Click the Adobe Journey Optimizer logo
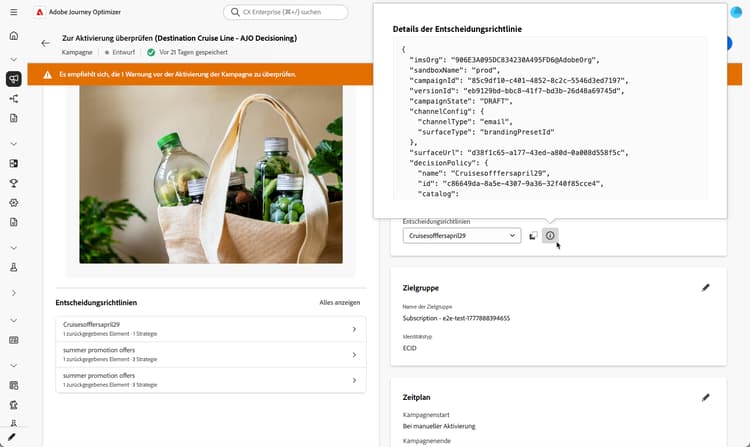This screenshot has height=447, width=750. (x=40, y=12)
